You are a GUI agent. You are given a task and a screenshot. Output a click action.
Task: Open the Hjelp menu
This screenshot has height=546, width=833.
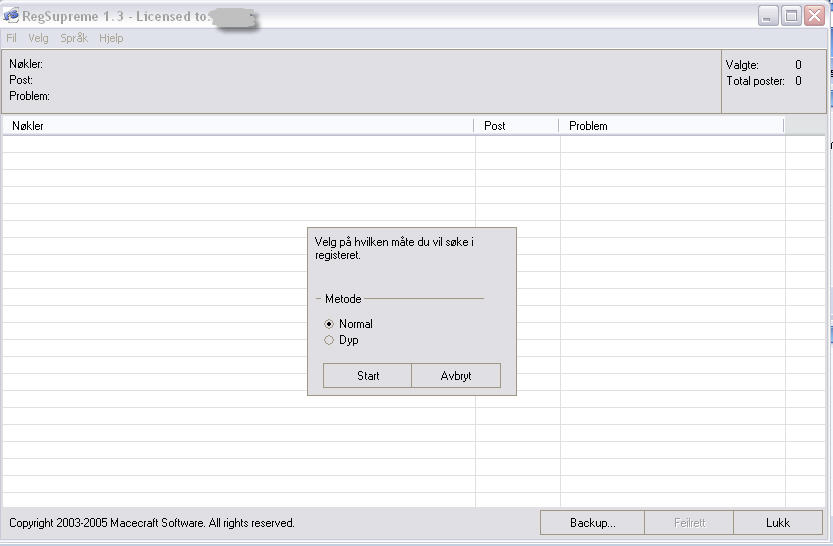111,38
